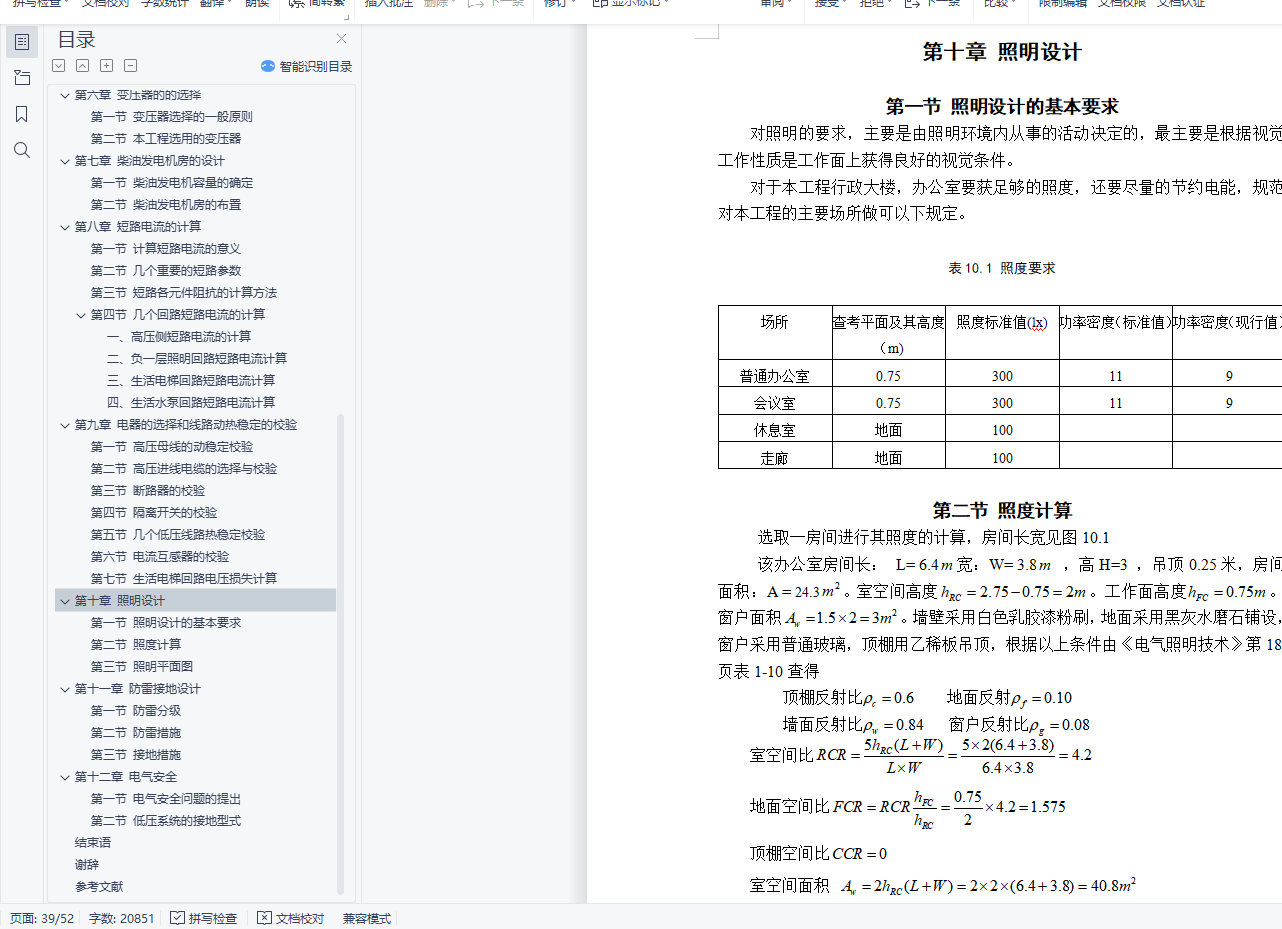The width and height of the screenshot is (1282, 929).
Task: Go to 第一节 防雷分级
Action: tap(136, 711)
